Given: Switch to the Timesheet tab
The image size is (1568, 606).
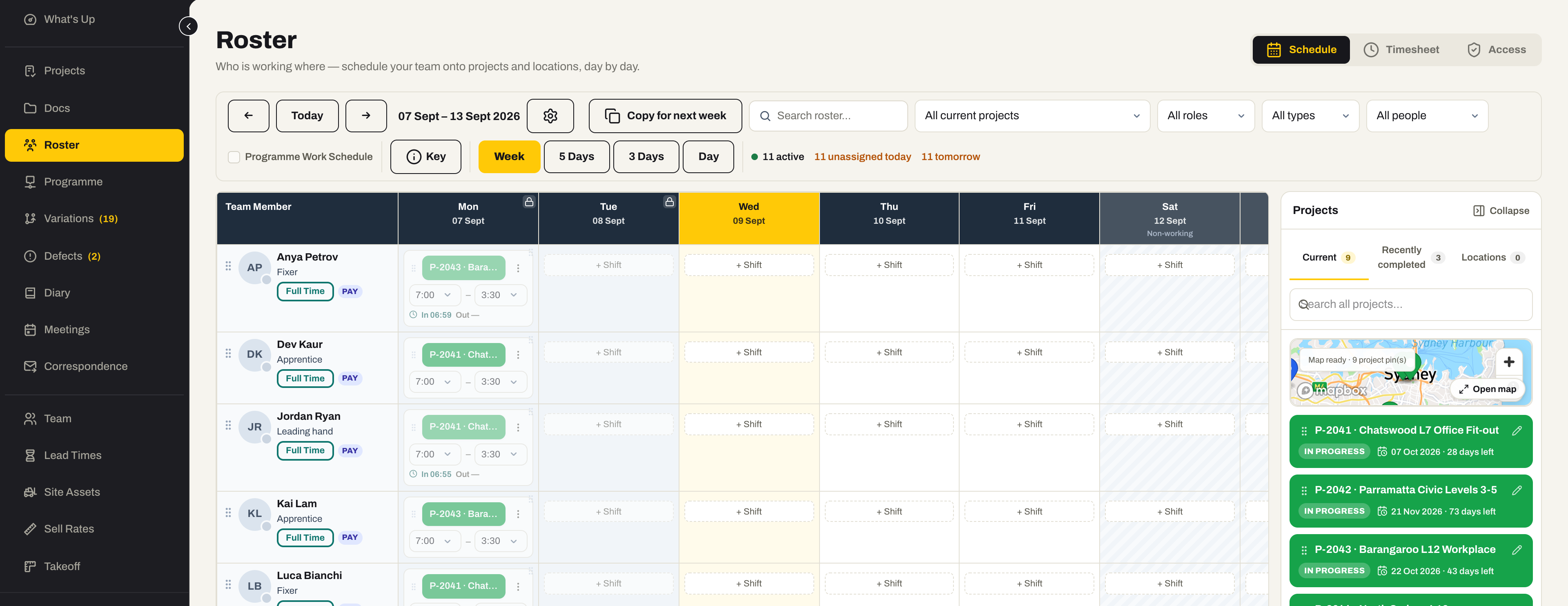Looking at the screenshot, I should 1401,50.
